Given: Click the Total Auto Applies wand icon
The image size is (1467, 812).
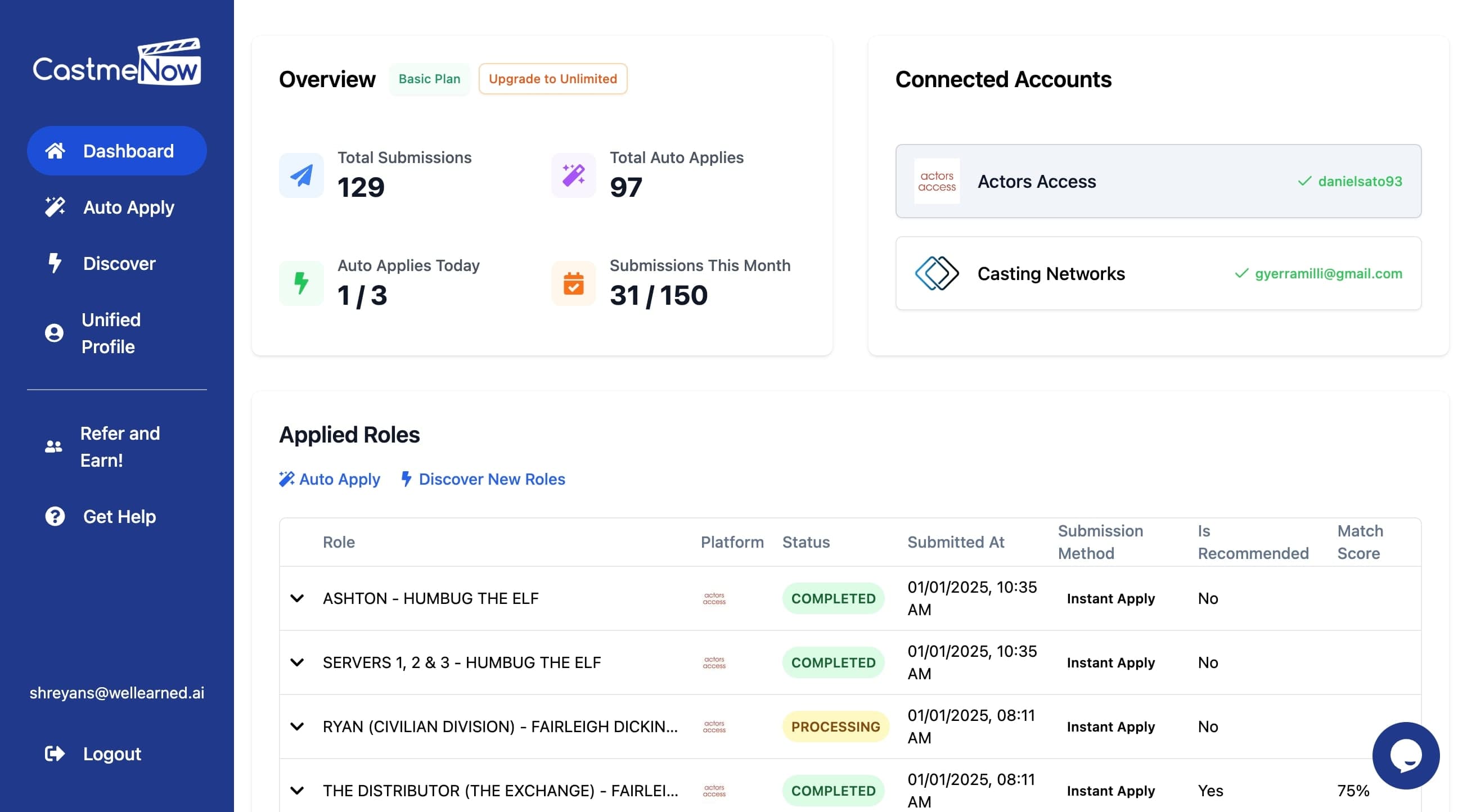Looking at the screenshot, I should tap(574, 175).
